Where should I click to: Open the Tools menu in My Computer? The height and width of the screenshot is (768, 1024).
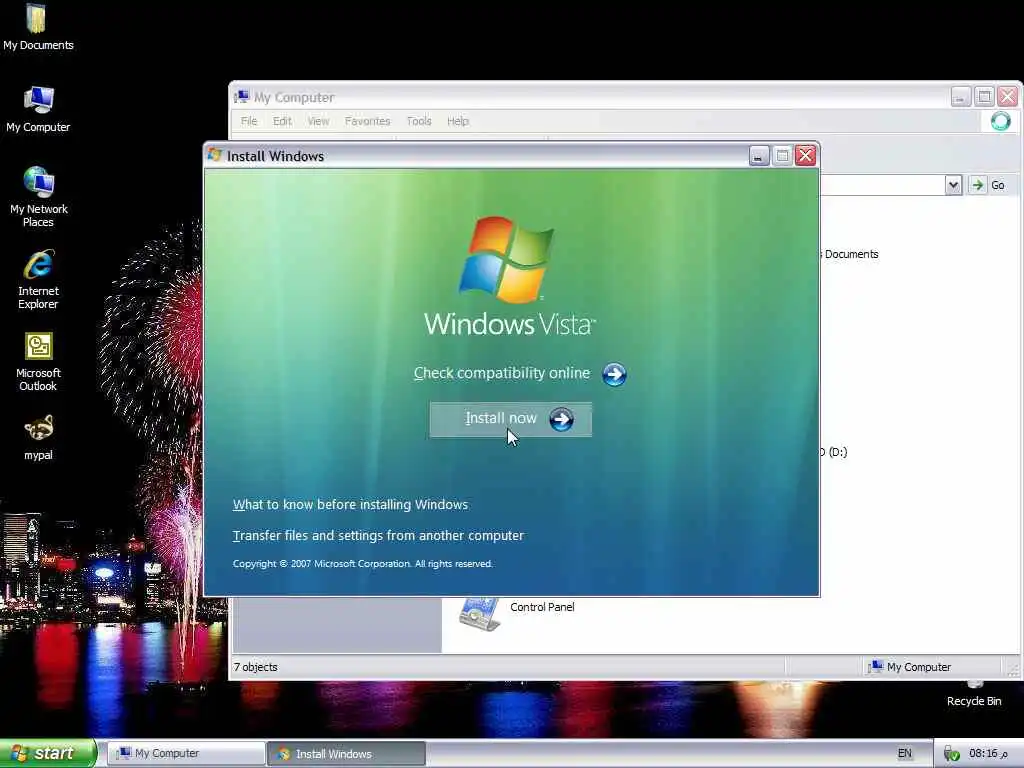coord(419,121)
